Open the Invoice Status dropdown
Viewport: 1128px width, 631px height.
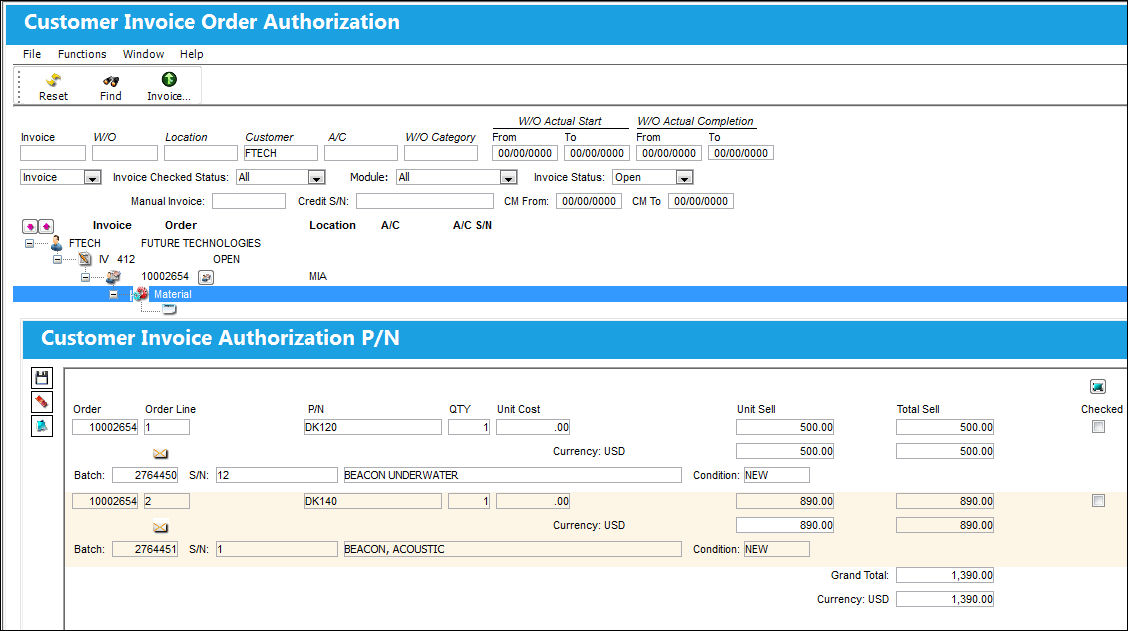(x=684, y=178)
